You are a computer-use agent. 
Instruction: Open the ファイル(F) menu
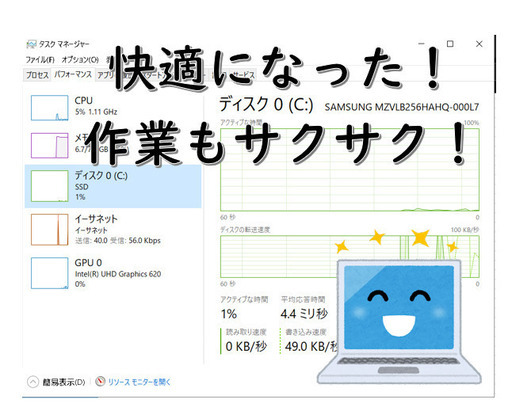(x=40, y=60)
